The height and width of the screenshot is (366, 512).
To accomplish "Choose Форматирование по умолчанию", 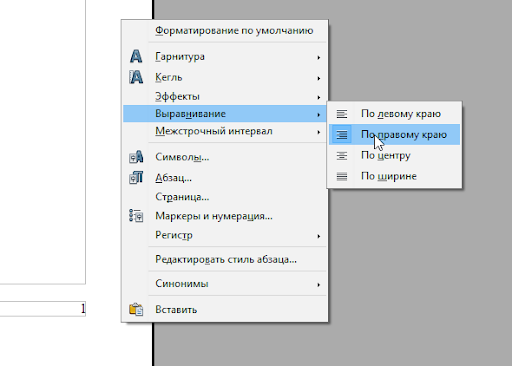I will click(x=225, y=31).
